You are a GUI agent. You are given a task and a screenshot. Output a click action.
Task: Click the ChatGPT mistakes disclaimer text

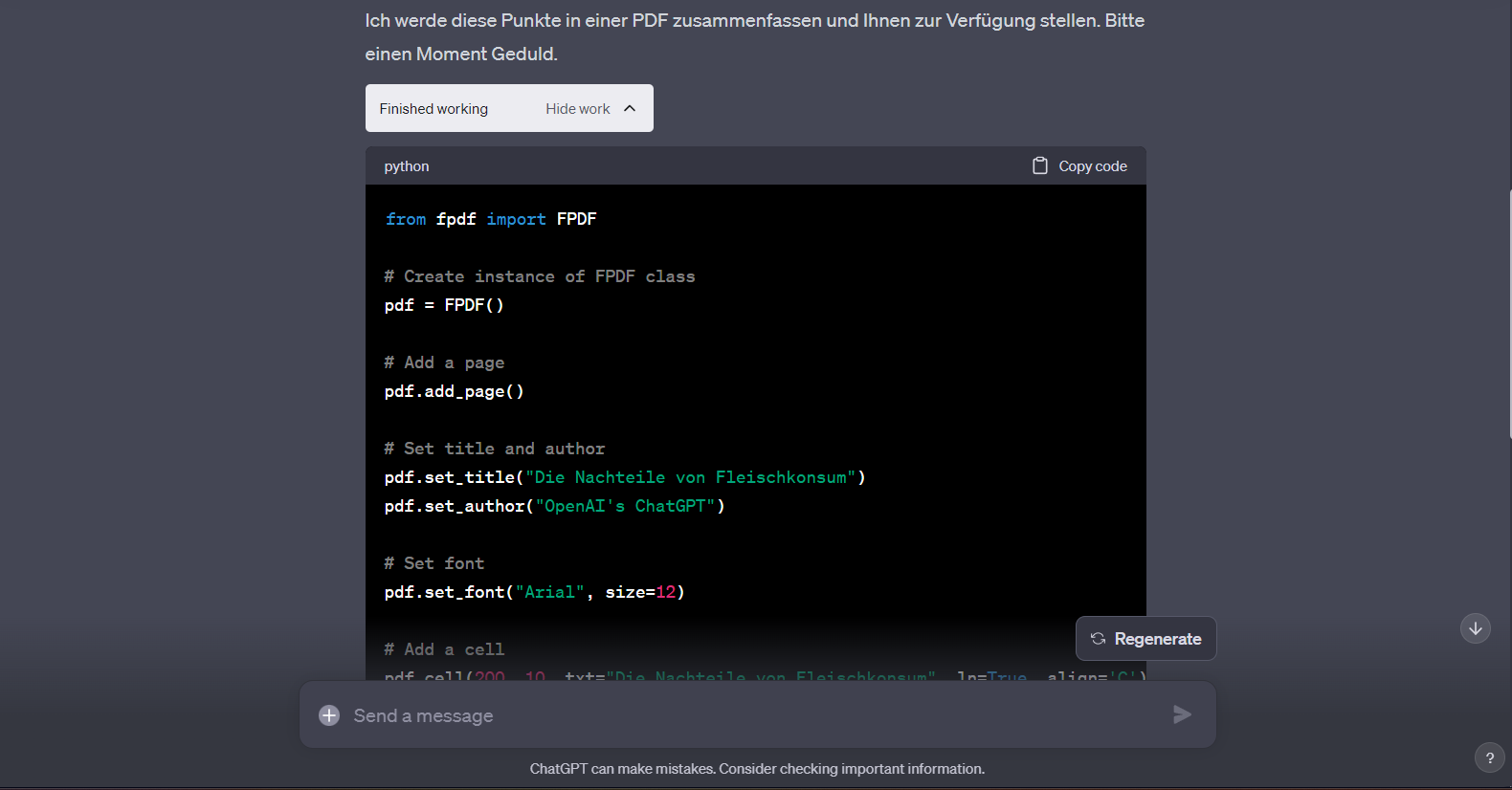click(757, 769)
